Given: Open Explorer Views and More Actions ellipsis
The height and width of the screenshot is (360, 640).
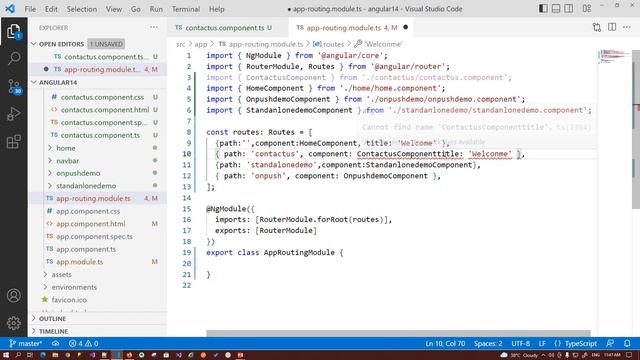Looking at the screenshot, I should pos(153,27).
